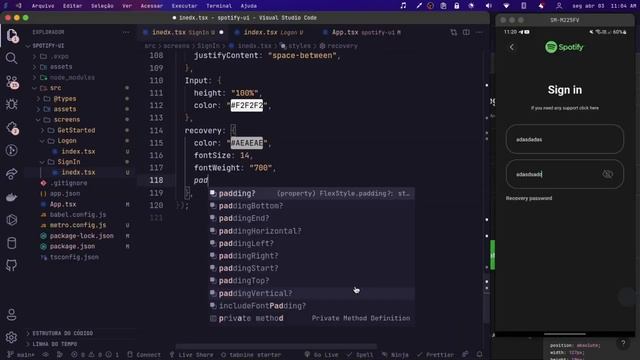This screenshot has width=640, height=360.
Task: Click the #F2F2F2 color swatch
Action: point(247,105)
